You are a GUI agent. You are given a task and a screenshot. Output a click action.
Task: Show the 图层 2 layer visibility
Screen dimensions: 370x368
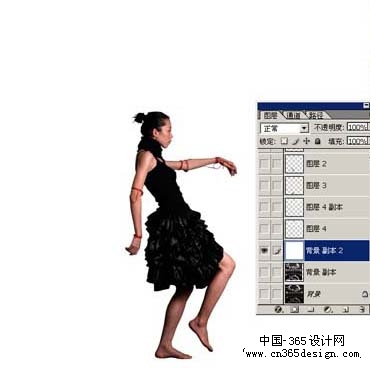(x=264, y=164)
